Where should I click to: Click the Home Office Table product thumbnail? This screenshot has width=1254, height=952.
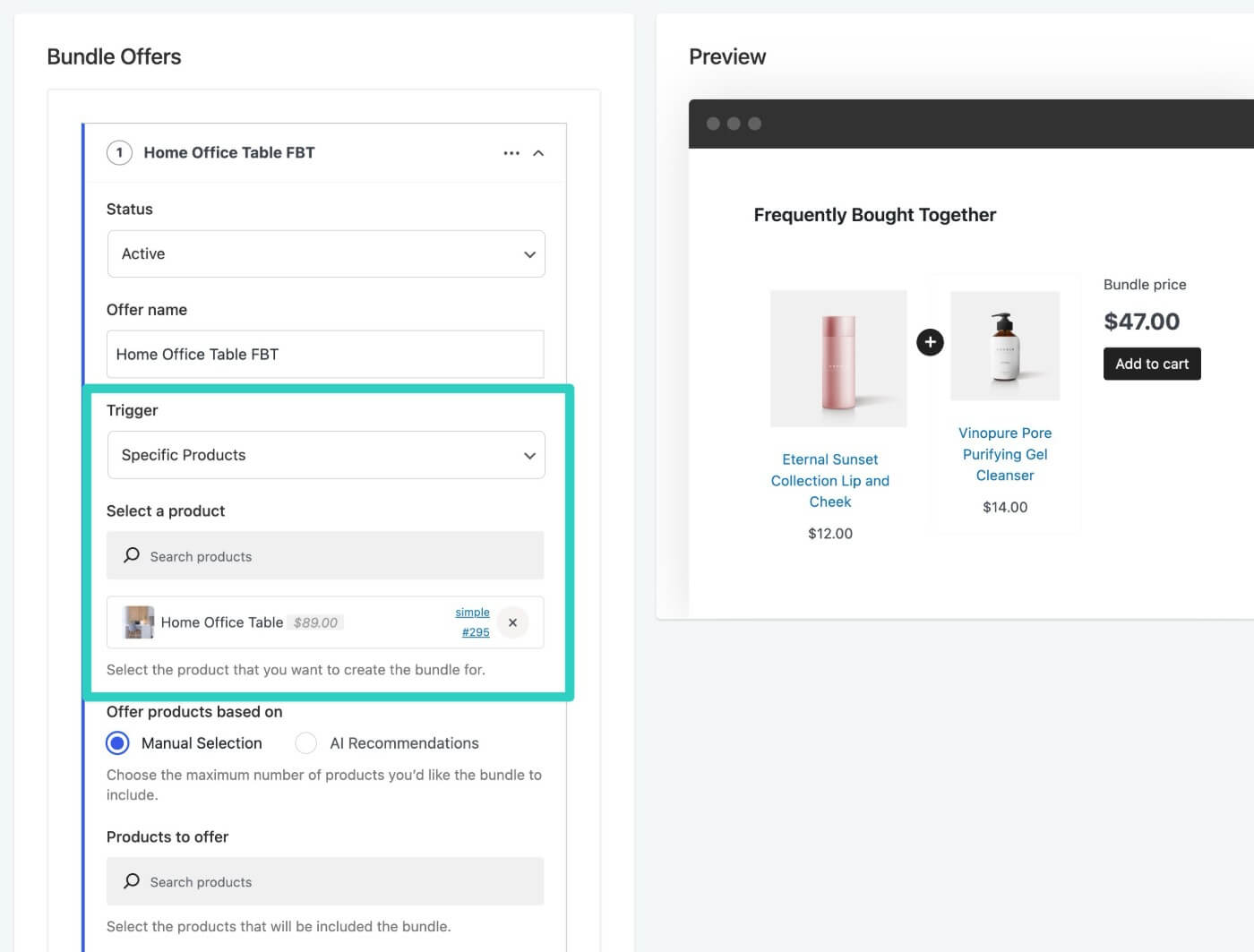click(139, 622)
